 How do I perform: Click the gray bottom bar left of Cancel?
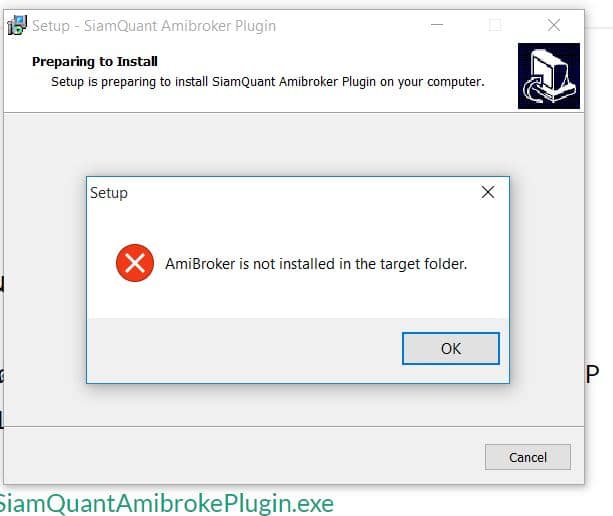(244, 455)
